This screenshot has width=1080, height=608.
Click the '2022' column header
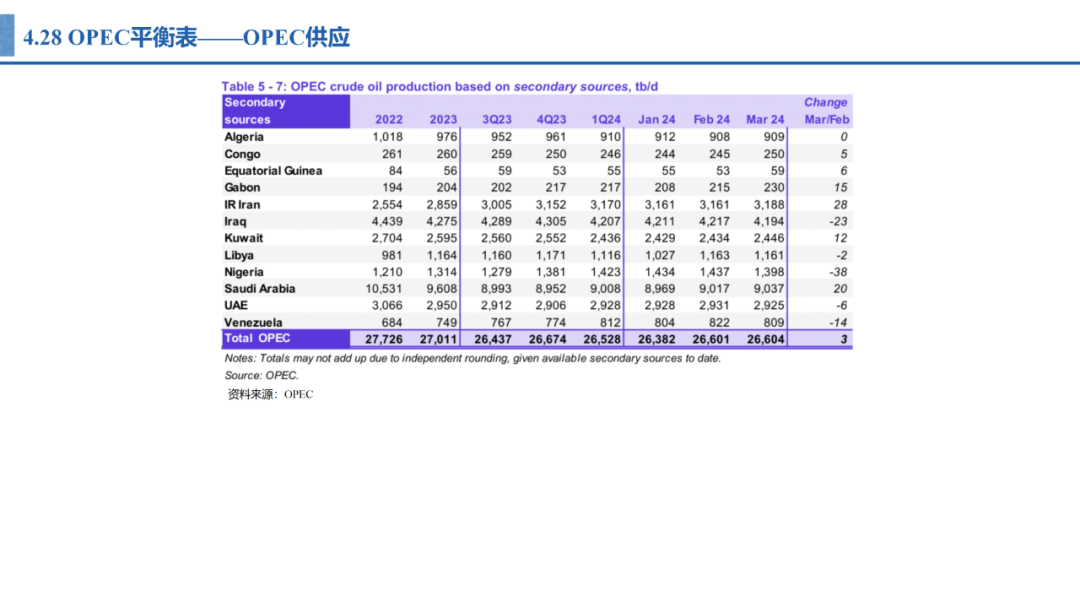tap(388, 120)
